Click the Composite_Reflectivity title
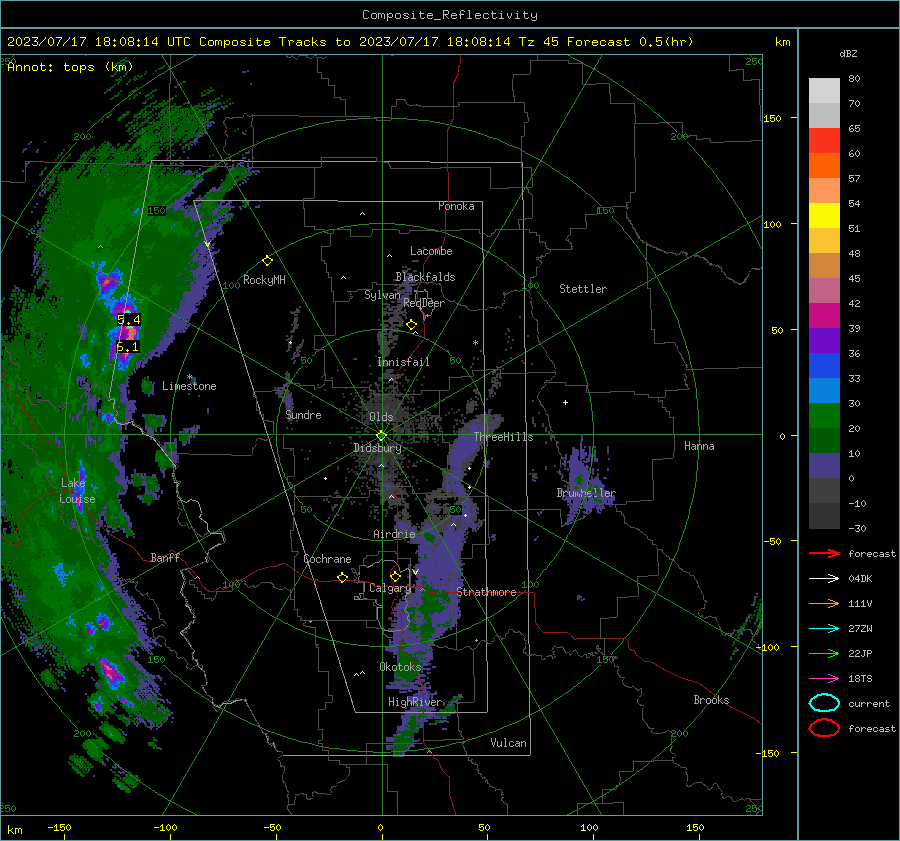900x841 pixels. (449, 15)
